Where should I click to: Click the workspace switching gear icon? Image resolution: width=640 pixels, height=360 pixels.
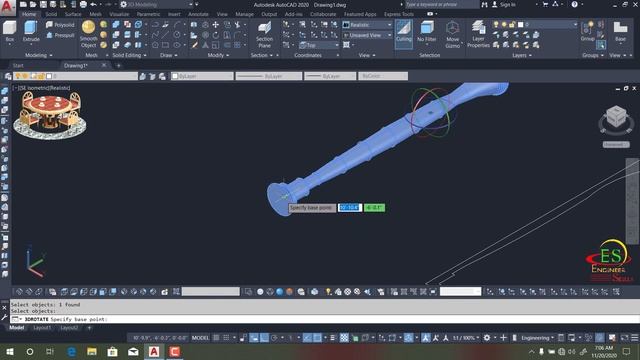(487, 338)
